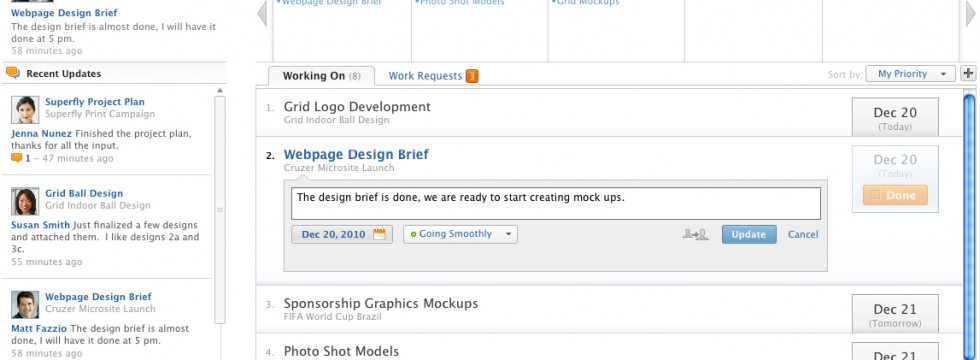The image size is (980, 360).
Task: Click the Recent Updates speech bubble icon
Action: coord(13,73)
